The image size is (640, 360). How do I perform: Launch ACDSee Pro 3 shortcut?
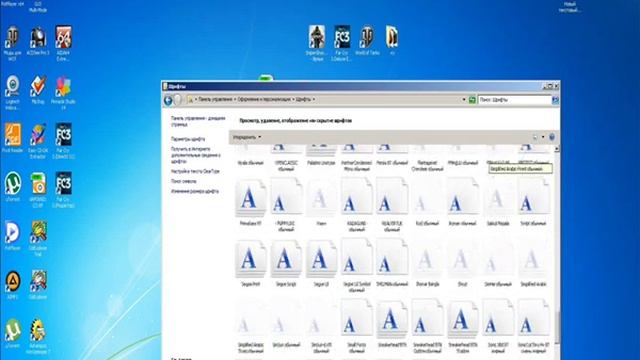click(38, 41)
